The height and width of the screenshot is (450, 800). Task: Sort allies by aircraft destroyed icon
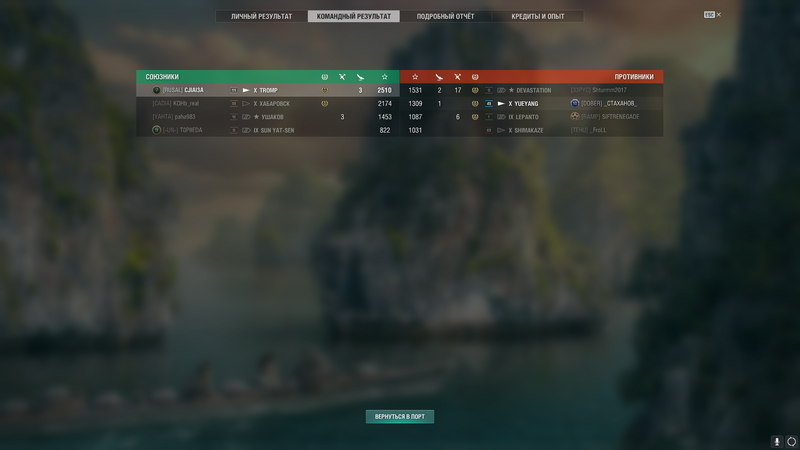[x=360, y=77]
